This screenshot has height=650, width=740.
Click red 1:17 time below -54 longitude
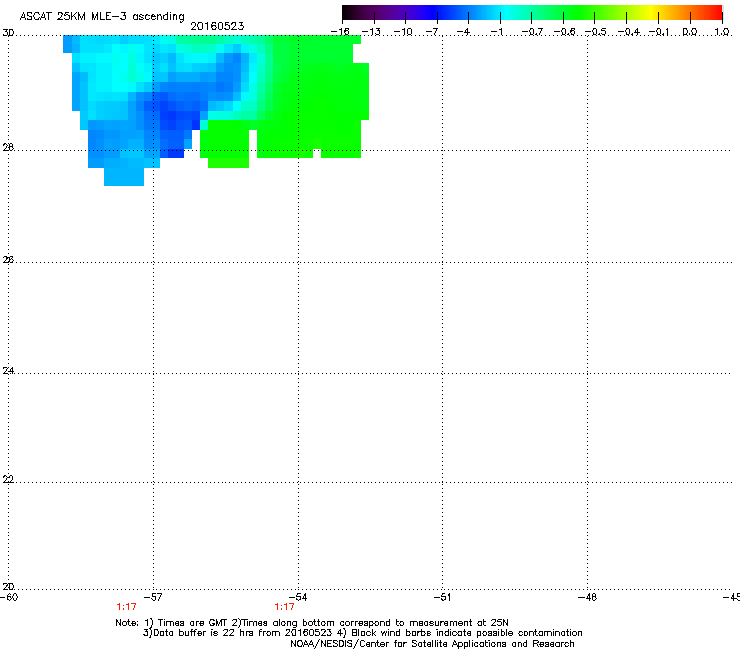[284, 607]
